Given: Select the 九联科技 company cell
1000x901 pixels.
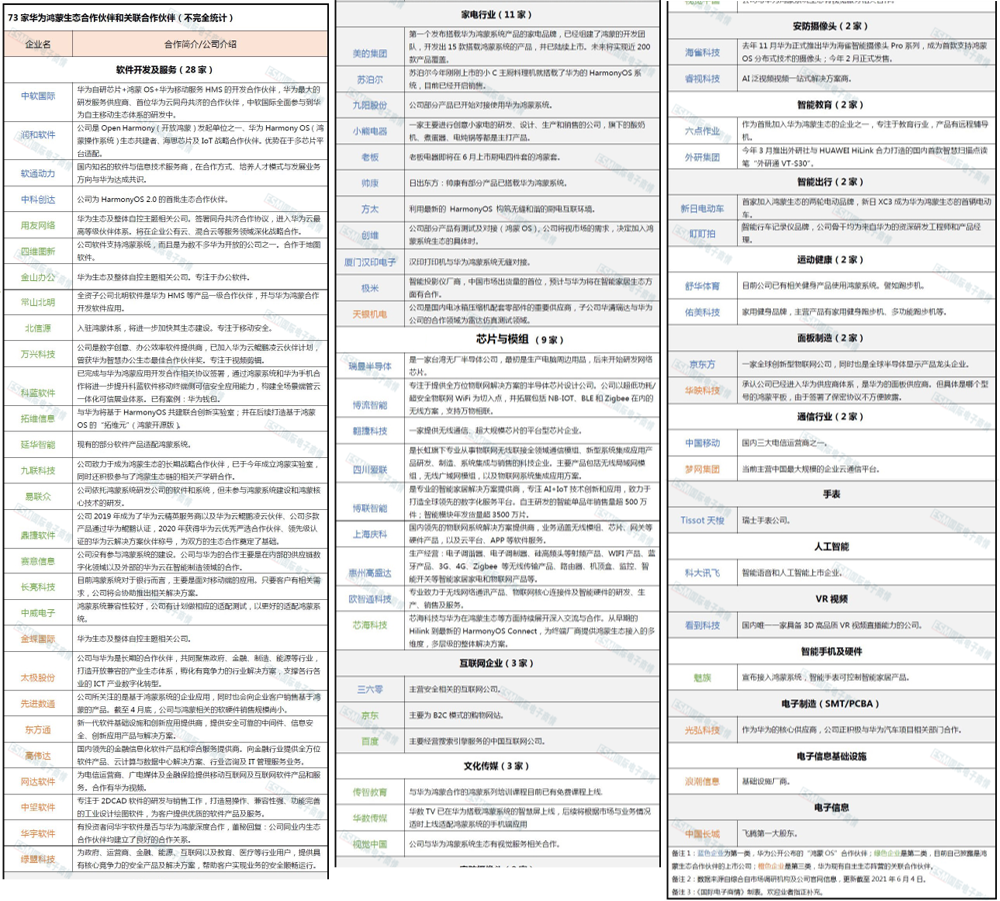Looking at the screenshot, I should click(38, 471).
